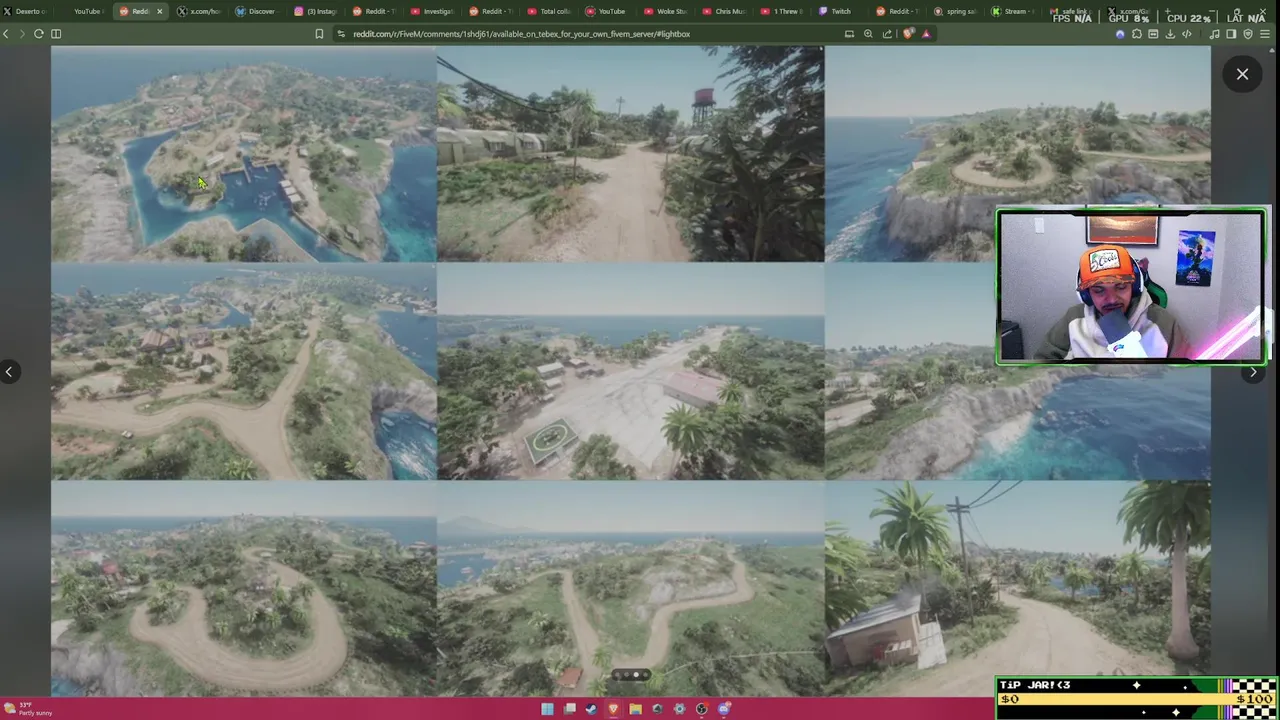Screen dimensions: 1280x720
Task: Open the roadside shack with palm trees image
Action: click(1017, 588)
